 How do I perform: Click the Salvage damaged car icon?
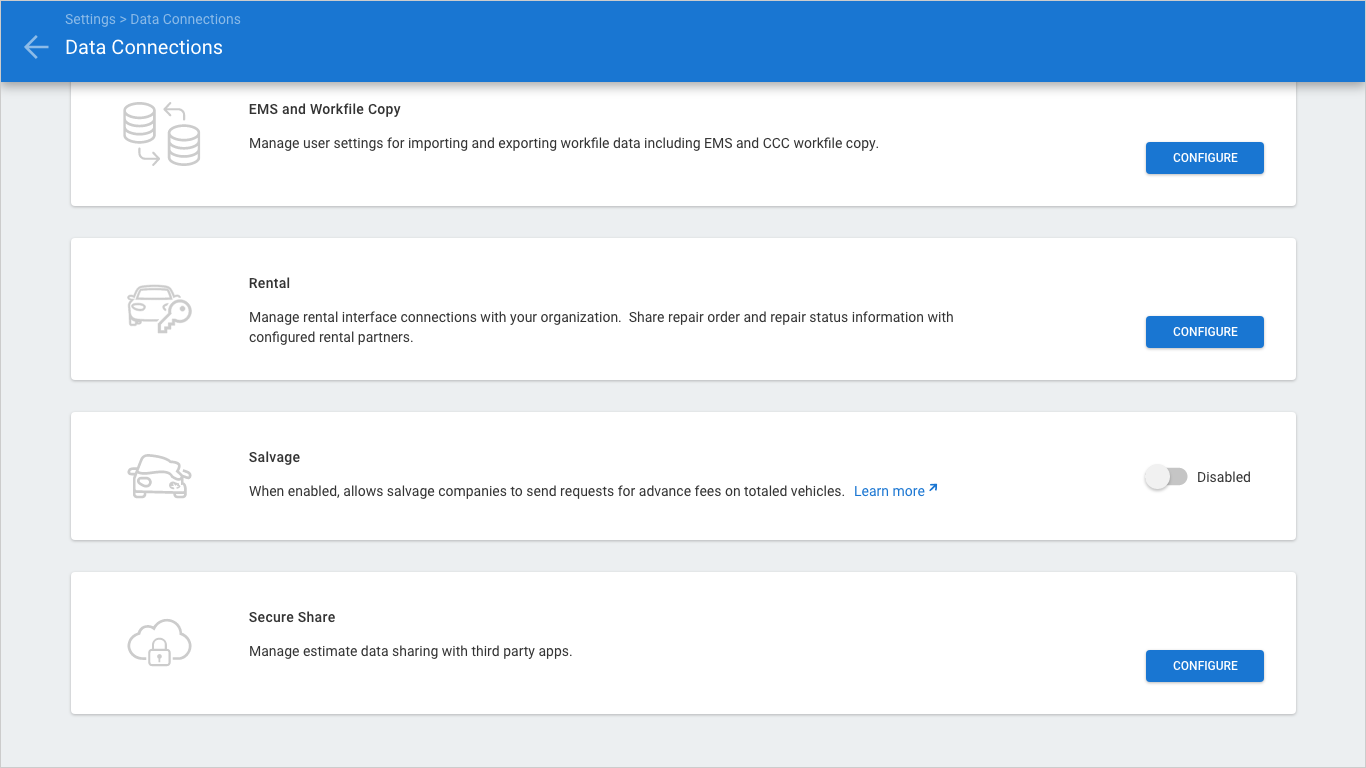coord(160,476)
